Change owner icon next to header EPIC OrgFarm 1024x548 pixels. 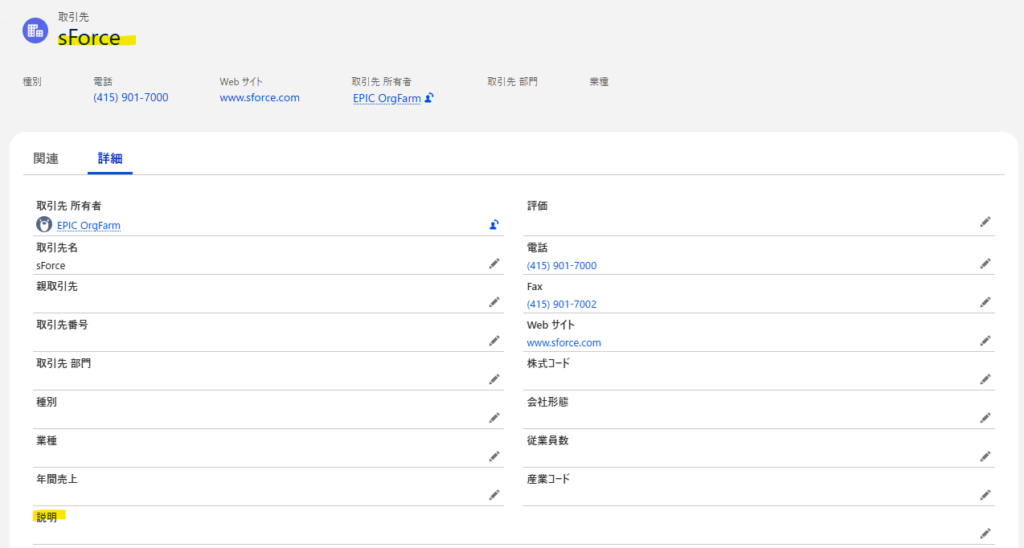coord(429,98)
